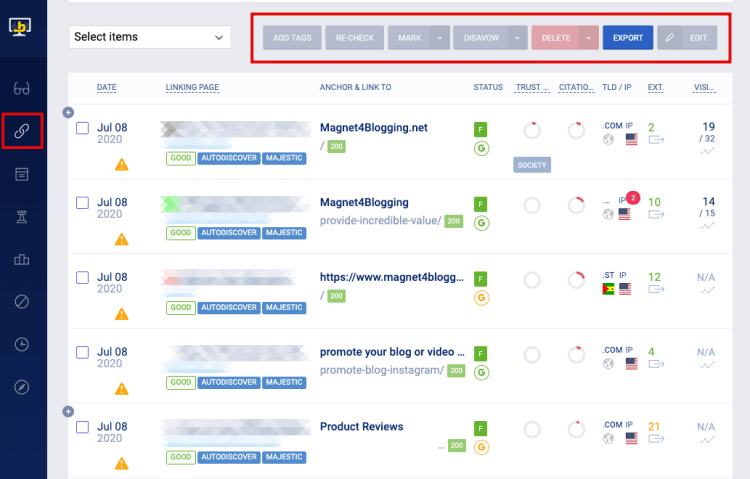Tick the checkbox for Product Reviews row

82,427
